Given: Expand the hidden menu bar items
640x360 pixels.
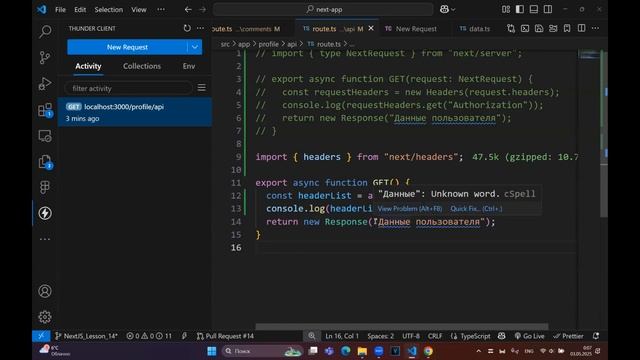Looking at the screenshot, I should [161, 9].
